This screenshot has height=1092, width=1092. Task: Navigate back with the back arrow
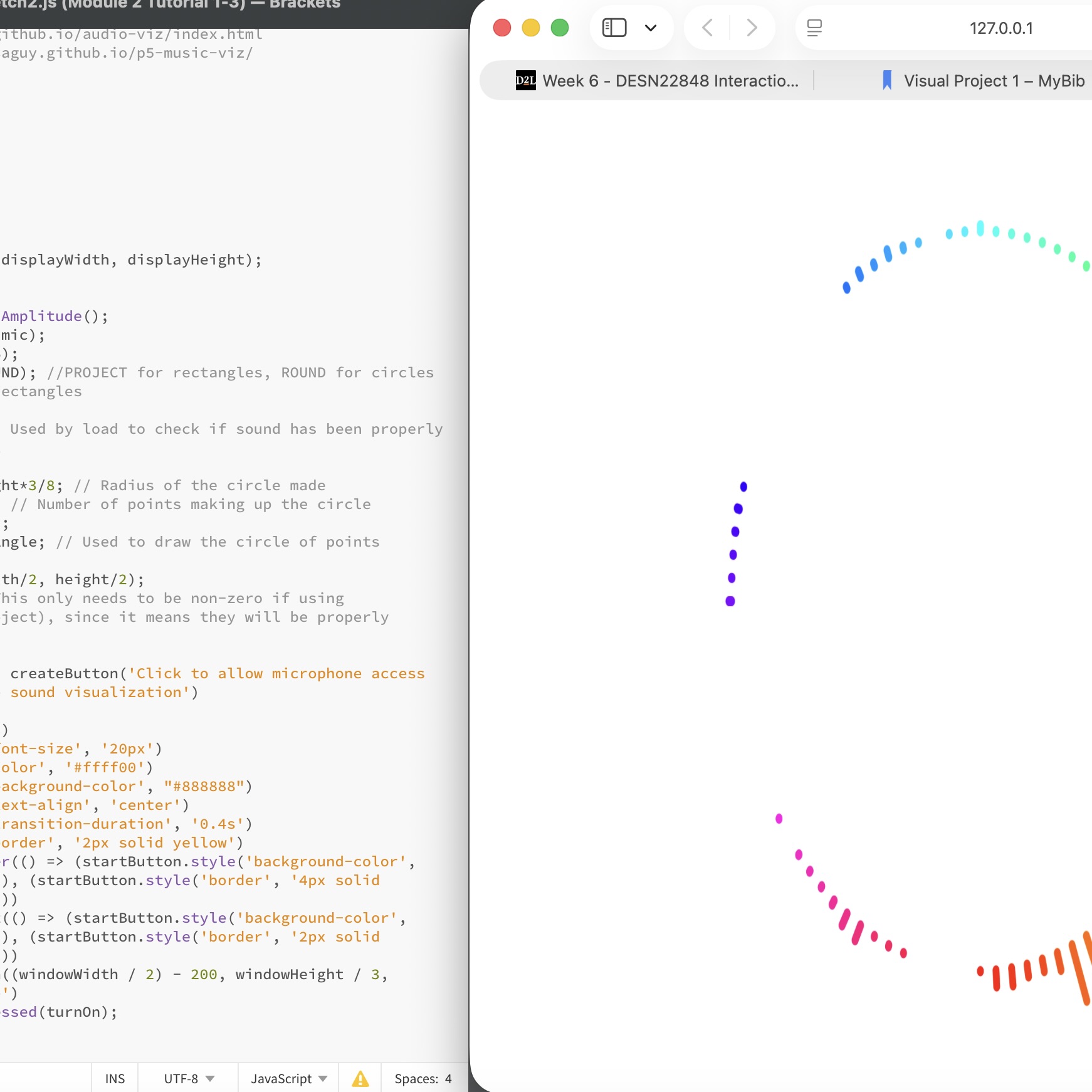click(x=707, y=28)
